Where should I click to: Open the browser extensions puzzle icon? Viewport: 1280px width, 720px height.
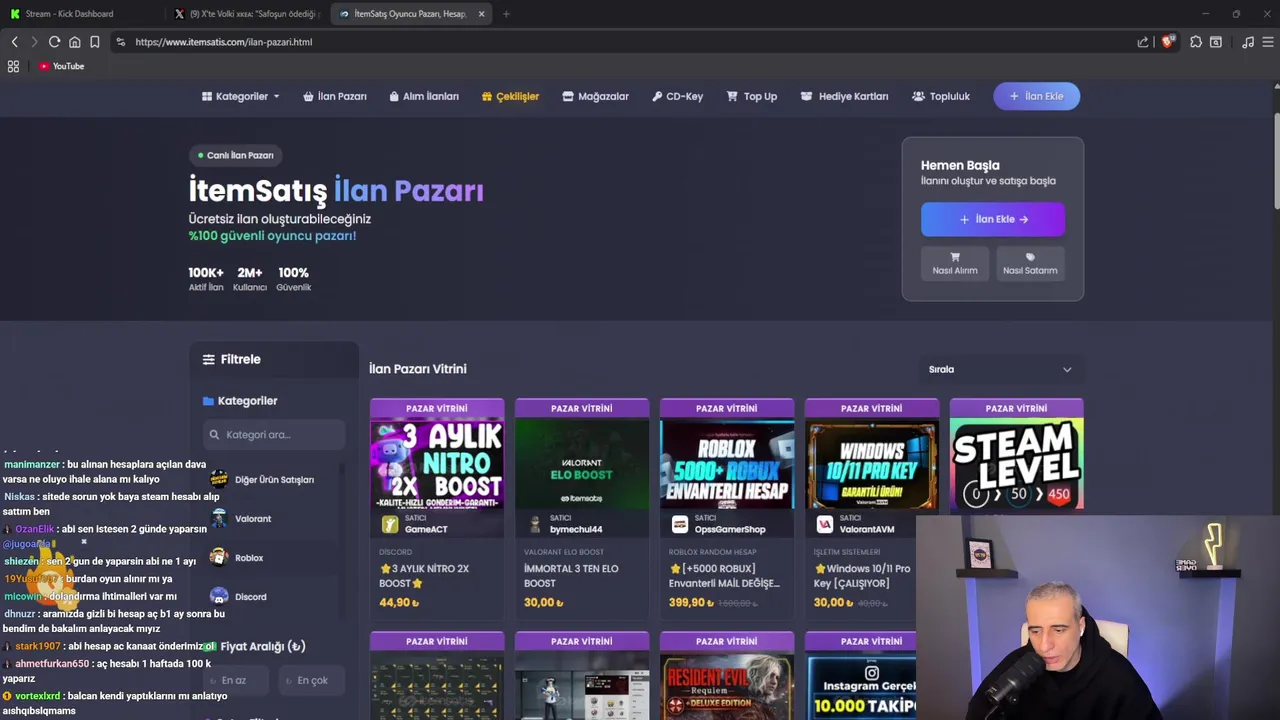point(1196,42)
